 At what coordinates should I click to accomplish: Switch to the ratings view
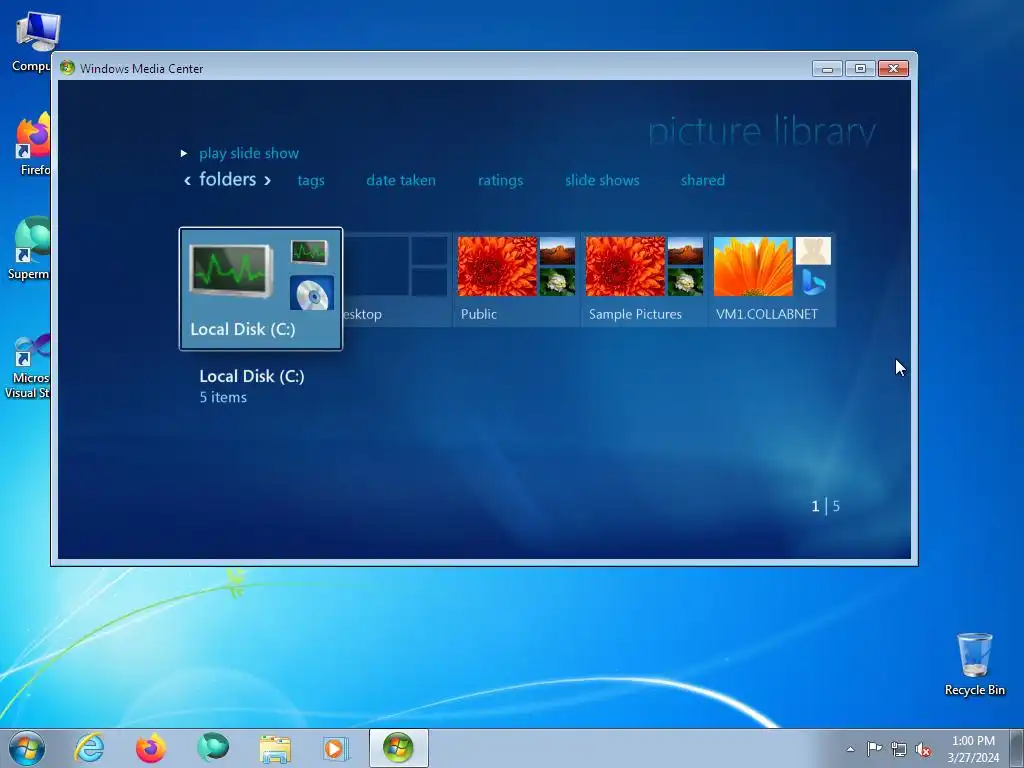[x=500, y=180]
